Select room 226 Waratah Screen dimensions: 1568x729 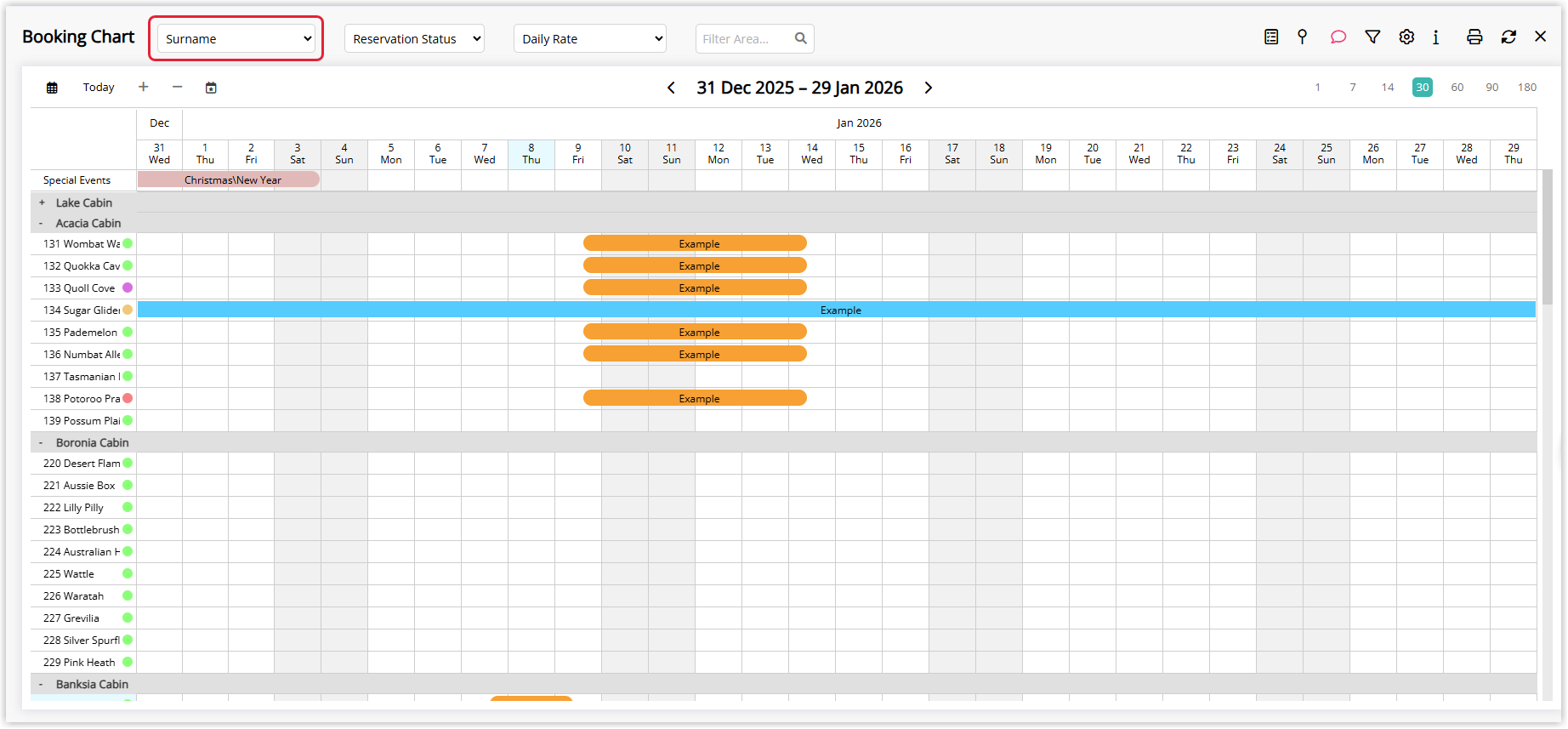(73, 595)
